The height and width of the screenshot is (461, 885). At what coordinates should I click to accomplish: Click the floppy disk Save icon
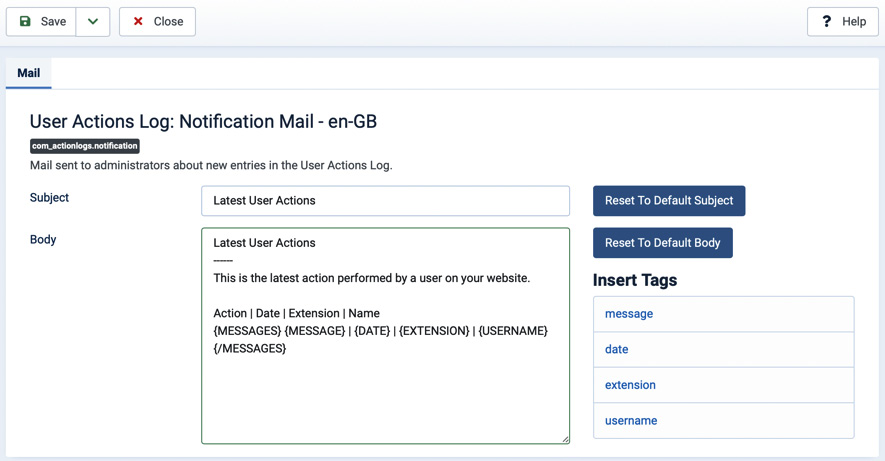pos(25,21)
